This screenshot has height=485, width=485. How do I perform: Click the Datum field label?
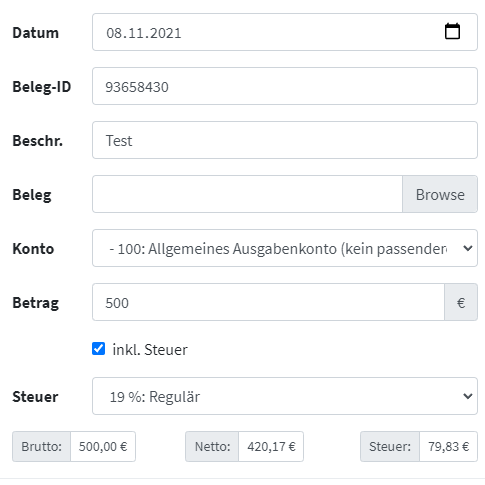click(x=36, y=33)
